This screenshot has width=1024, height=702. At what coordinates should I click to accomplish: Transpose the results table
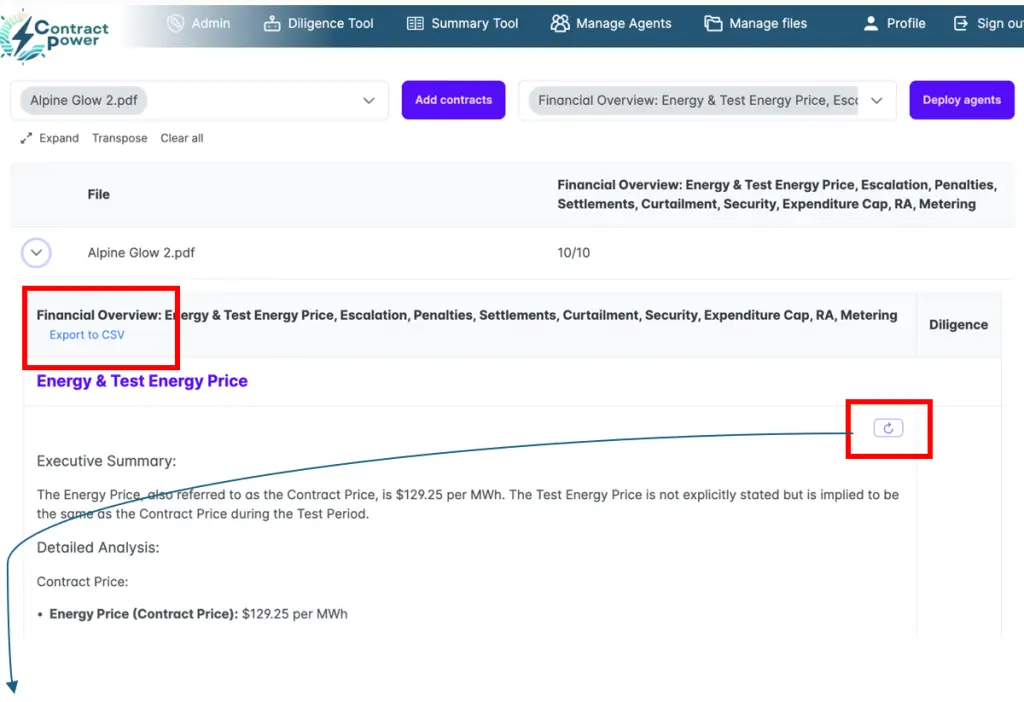[119, 138]
